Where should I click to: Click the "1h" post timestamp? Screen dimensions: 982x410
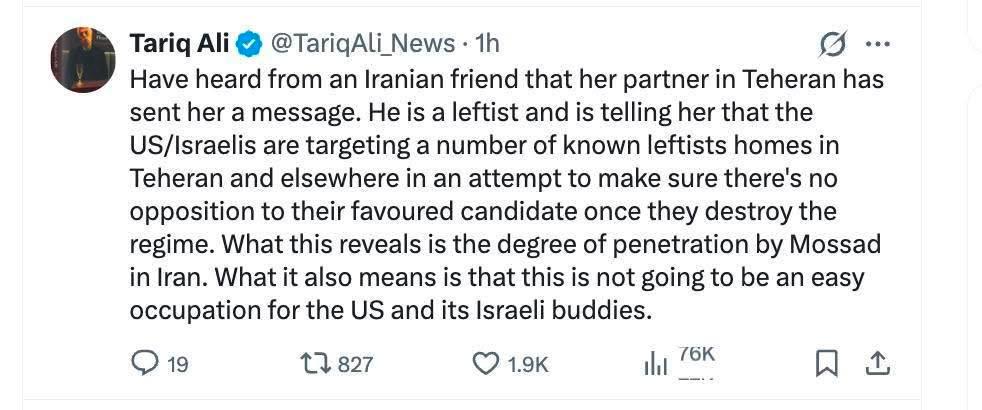click(x=487, y=43)
